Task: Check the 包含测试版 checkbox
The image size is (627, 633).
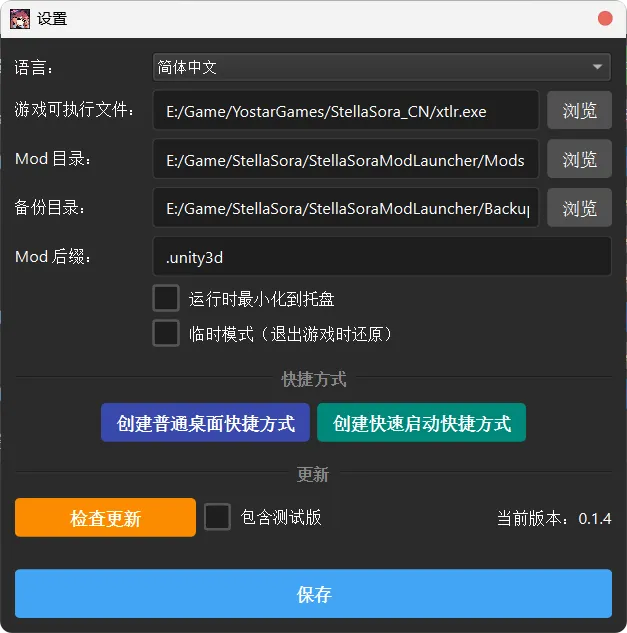Action: tap(217, 517)
